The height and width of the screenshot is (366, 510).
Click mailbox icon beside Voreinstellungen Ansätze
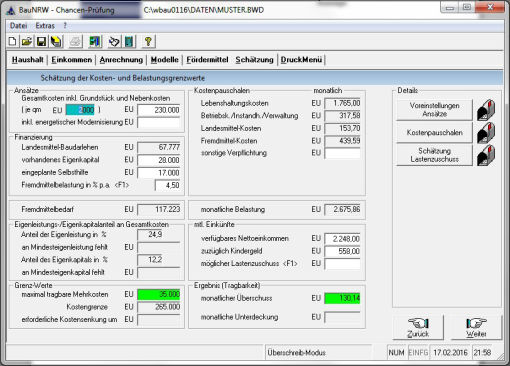[x=486, y=110]
